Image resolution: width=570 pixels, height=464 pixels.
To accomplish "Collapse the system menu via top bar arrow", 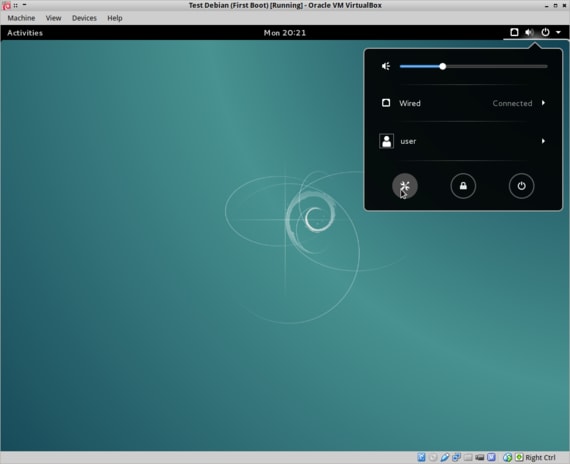I will coord(558,32).
